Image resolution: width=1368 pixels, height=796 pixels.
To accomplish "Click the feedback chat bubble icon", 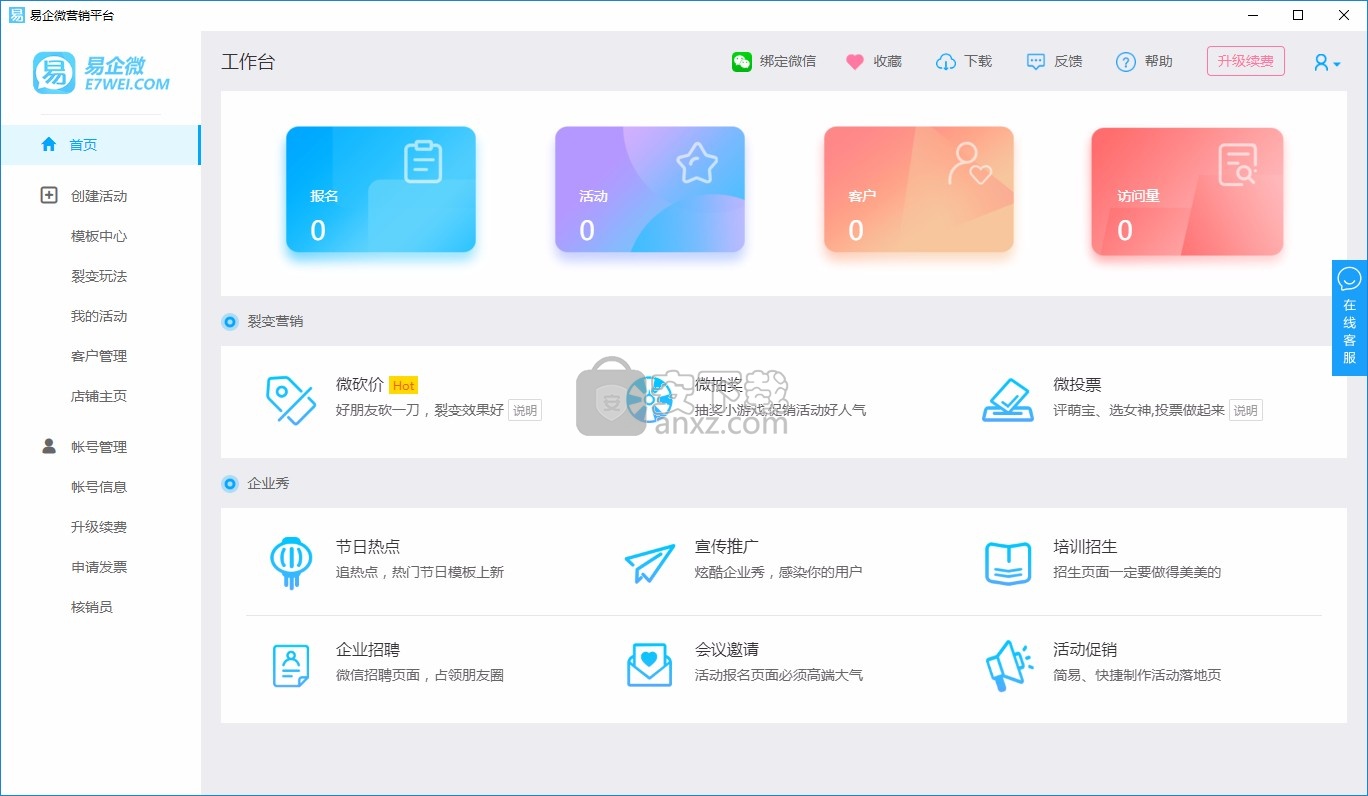I will [x=1036, y=62].
